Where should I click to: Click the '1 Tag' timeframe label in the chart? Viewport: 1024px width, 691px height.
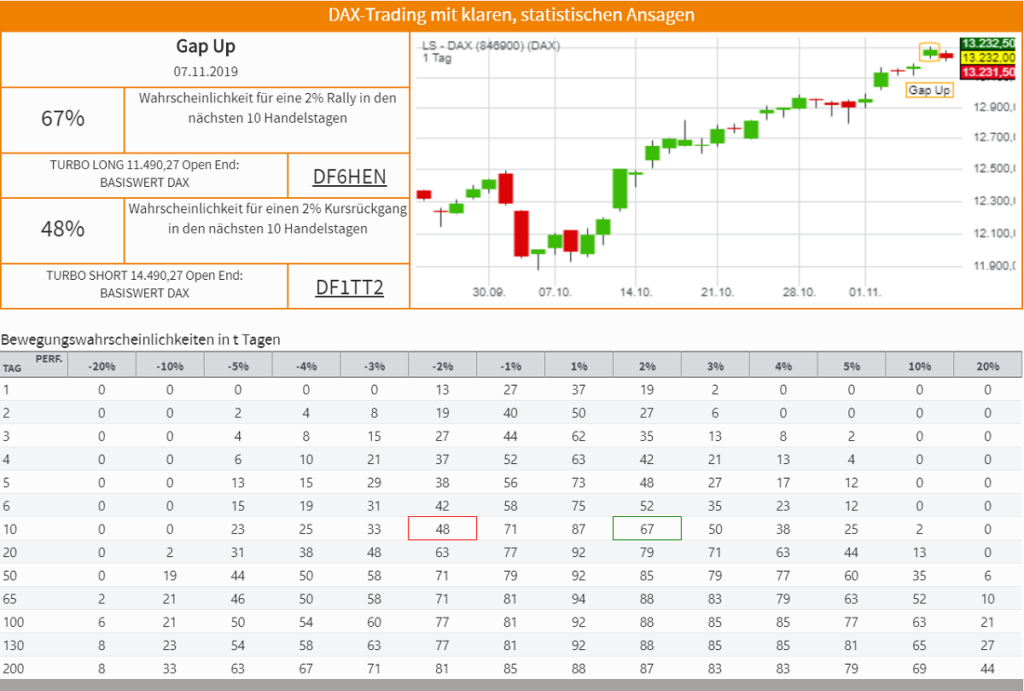click(437, 58)
